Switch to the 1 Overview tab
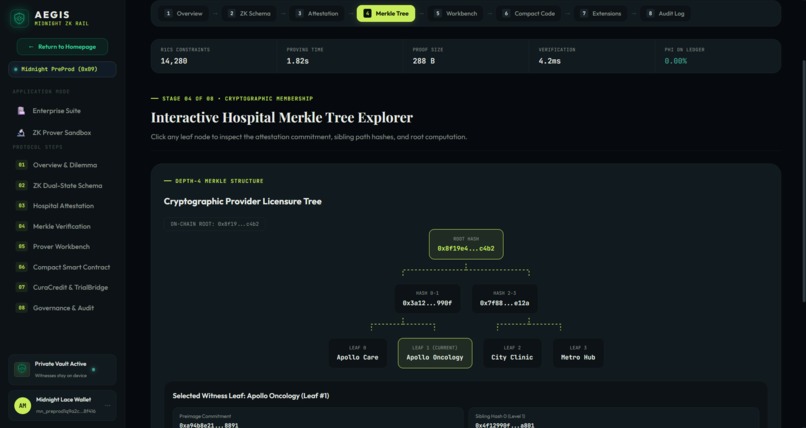This screenshot has width=806, height=428. 184,13
